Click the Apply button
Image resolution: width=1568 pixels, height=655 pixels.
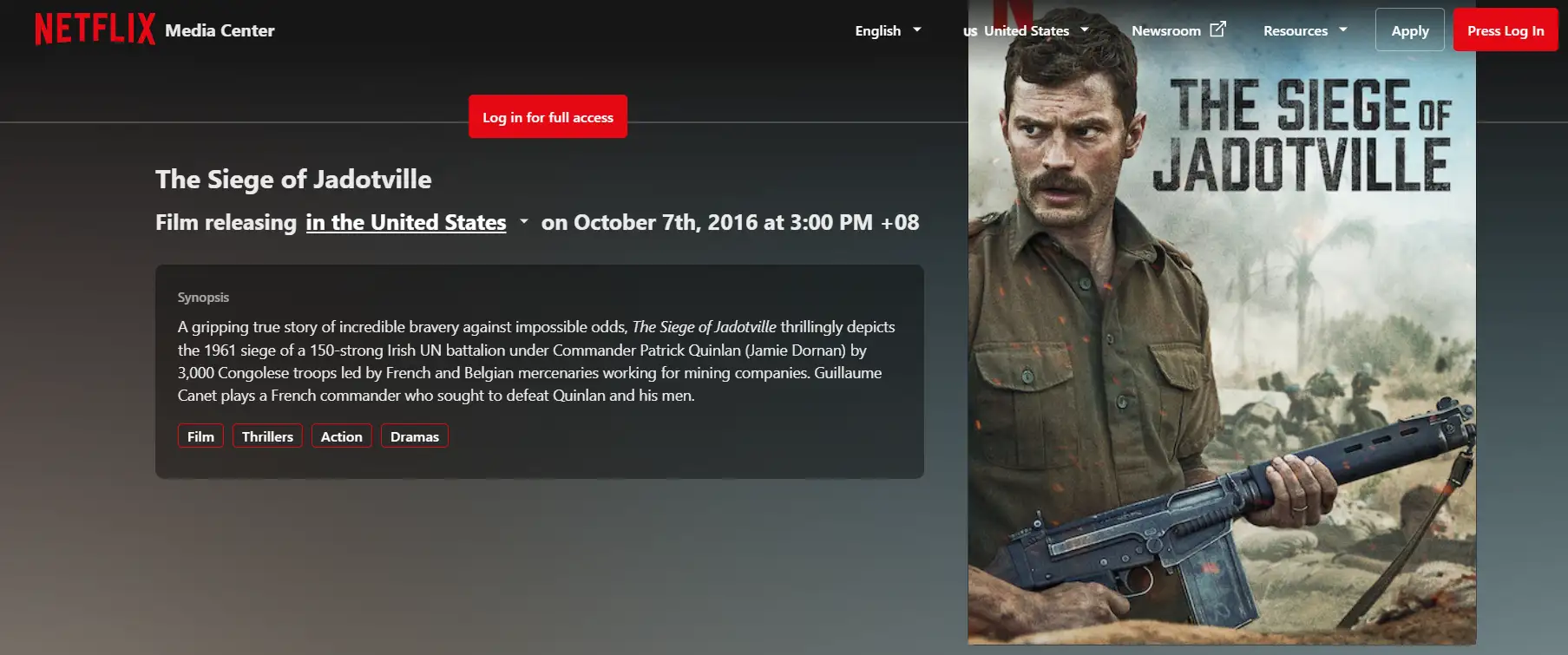pos(1410,30)
